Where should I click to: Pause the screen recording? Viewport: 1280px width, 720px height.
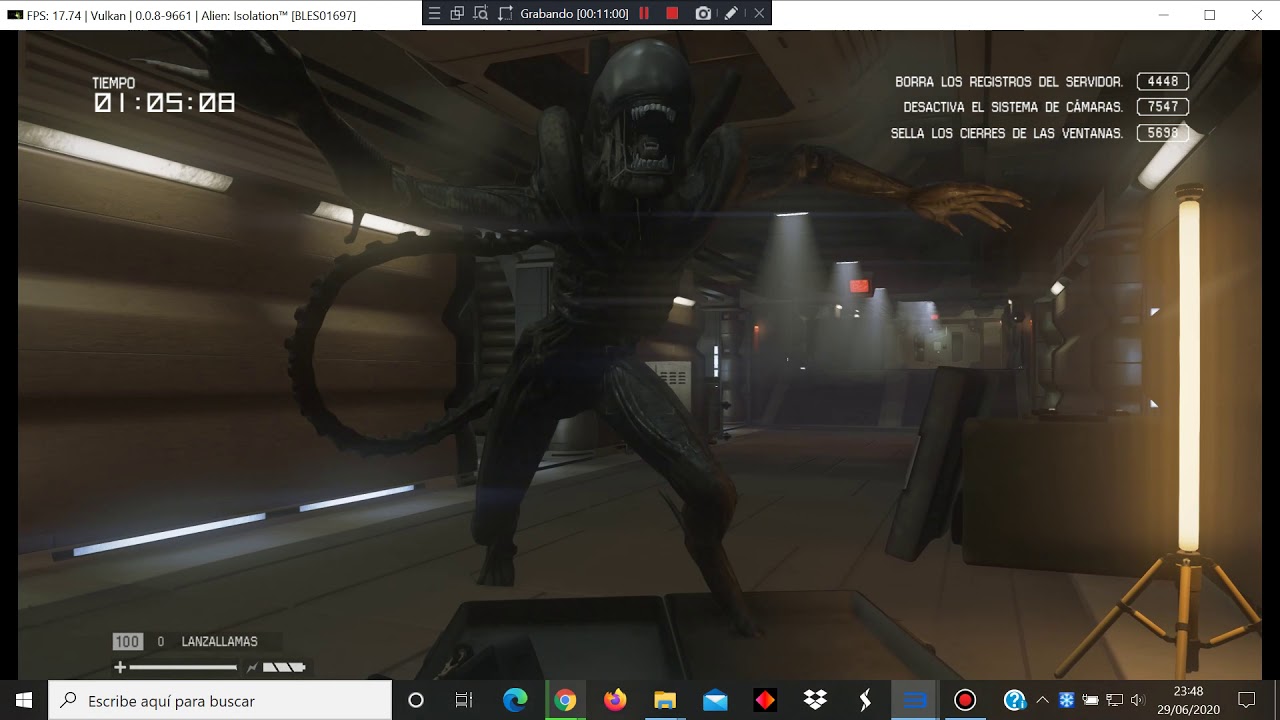tap(644, 14)
